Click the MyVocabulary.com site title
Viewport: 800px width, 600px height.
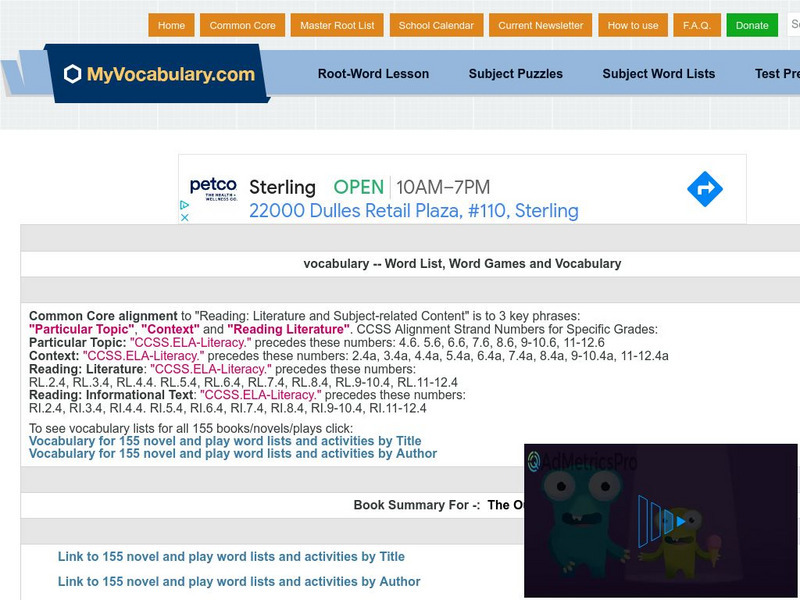point(171,74)
